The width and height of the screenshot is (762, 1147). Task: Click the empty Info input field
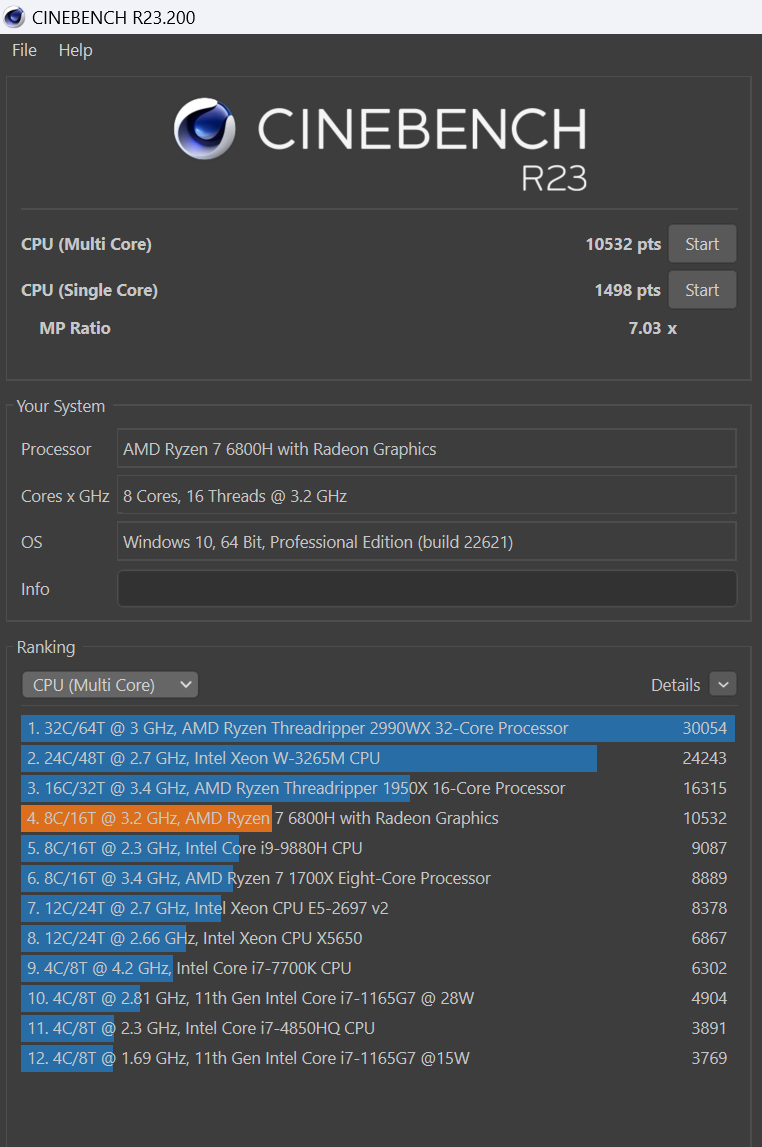tap(427, 589)
